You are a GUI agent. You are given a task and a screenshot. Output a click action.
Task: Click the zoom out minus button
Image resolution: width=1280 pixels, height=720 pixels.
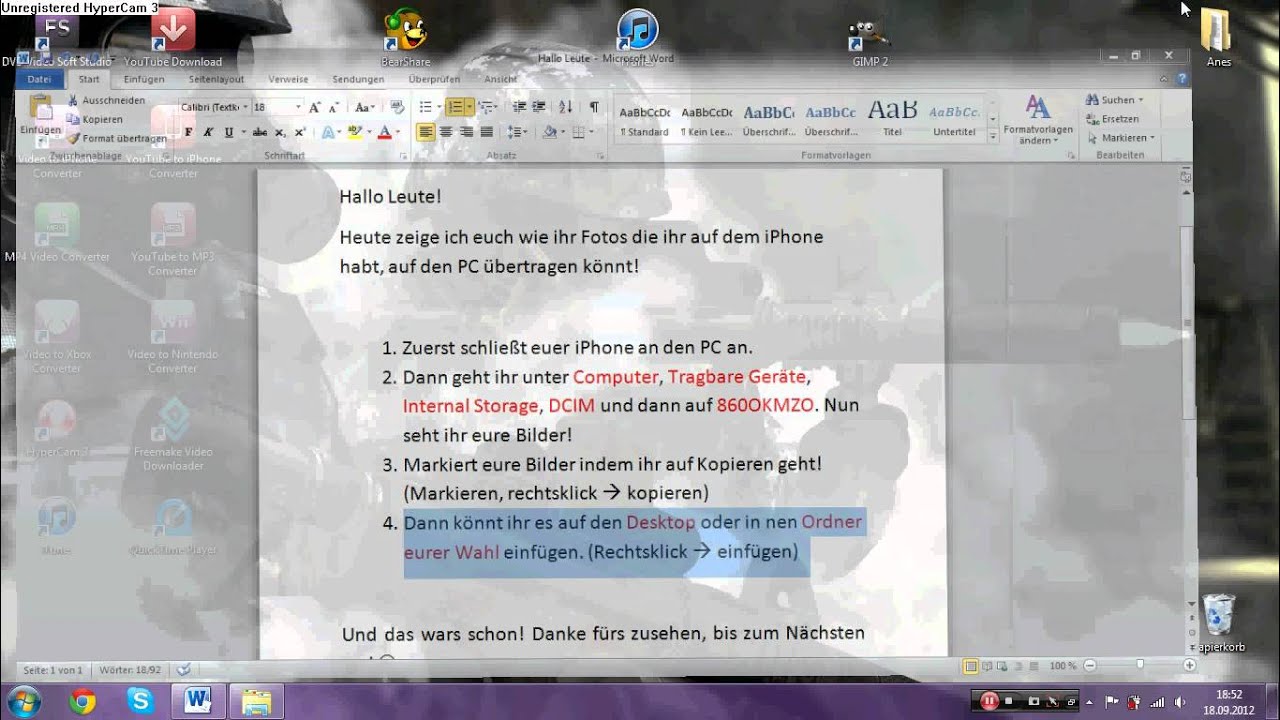point(1090,665)
